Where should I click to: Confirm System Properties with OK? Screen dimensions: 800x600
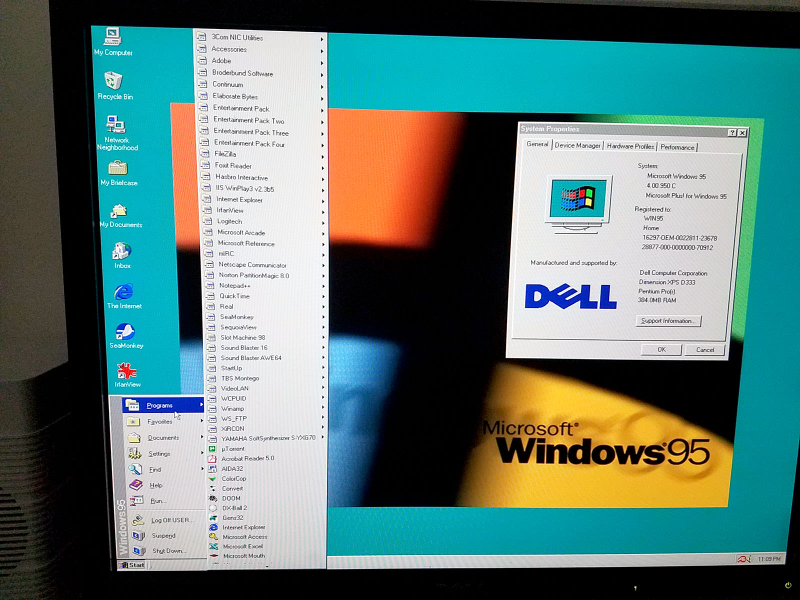pos(661,349)
